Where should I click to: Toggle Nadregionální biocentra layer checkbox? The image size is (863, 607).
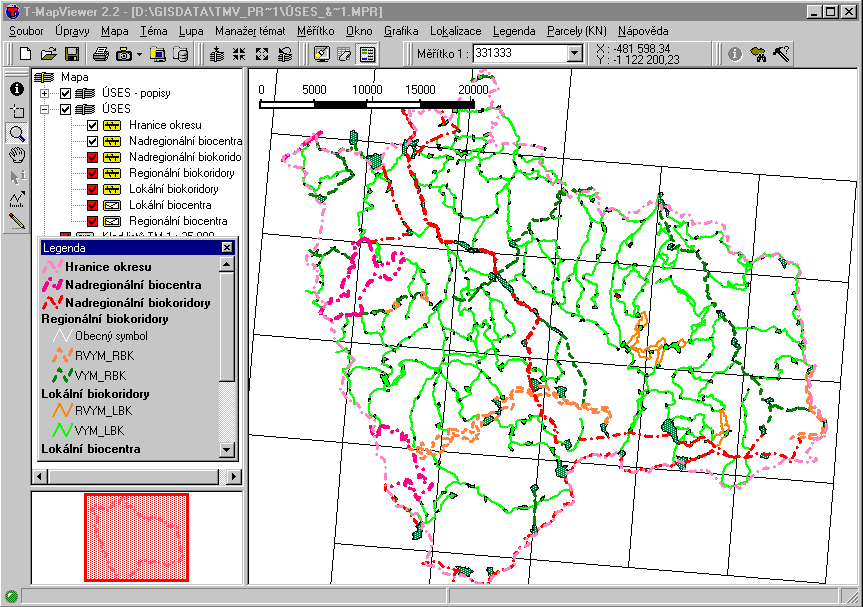92,141
